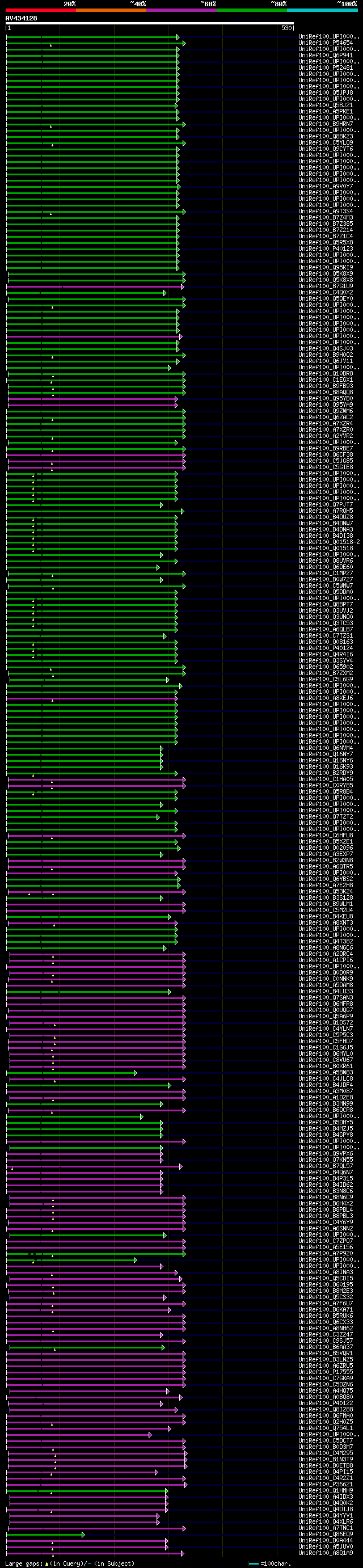
Task: Select the UniRef100_Q7SAN3 label
Action: coord(326,998)
